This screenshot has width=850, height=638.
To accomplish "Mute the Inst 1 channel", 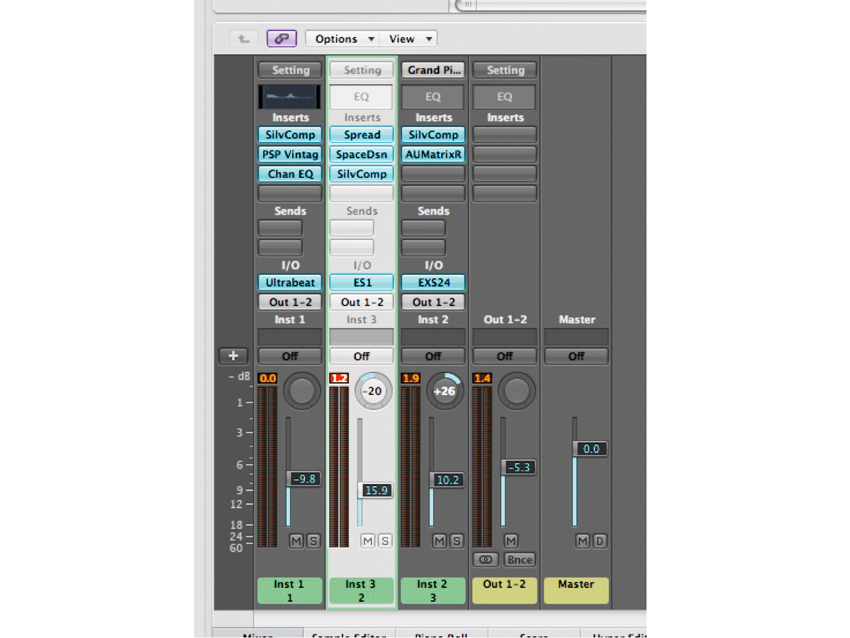I will tap(296, 540).
